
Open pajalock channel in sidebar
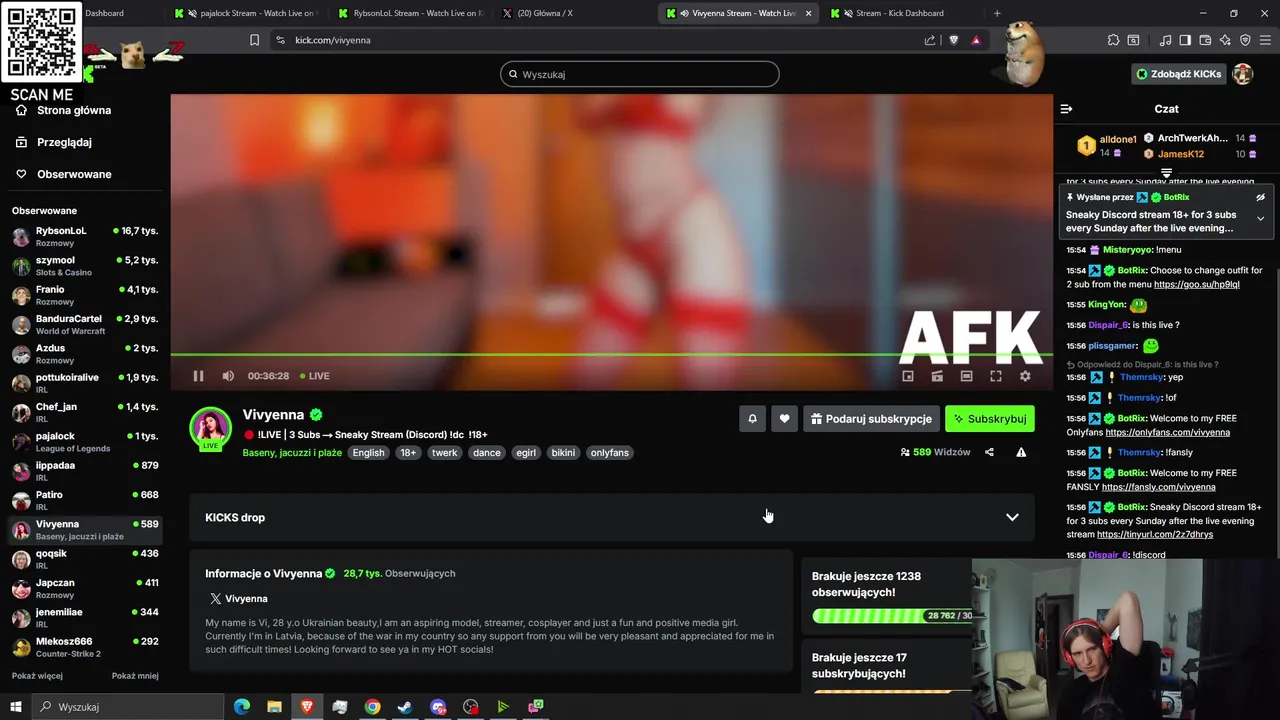tap(85, 442)
